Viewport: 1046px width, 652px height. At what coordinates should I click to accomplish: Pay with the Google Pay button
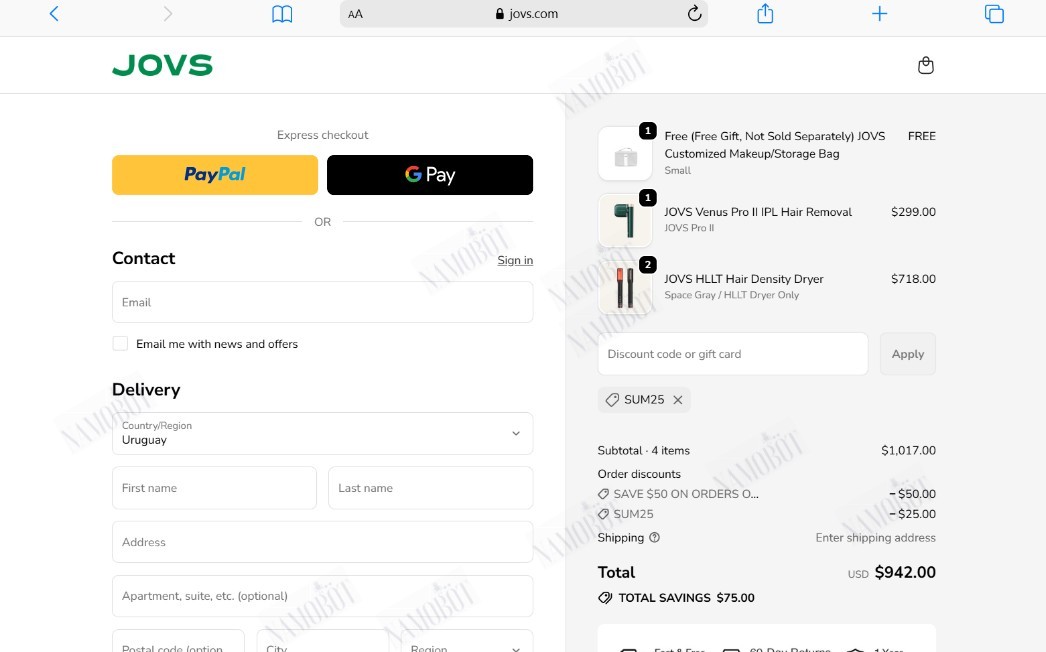[430, 175]
